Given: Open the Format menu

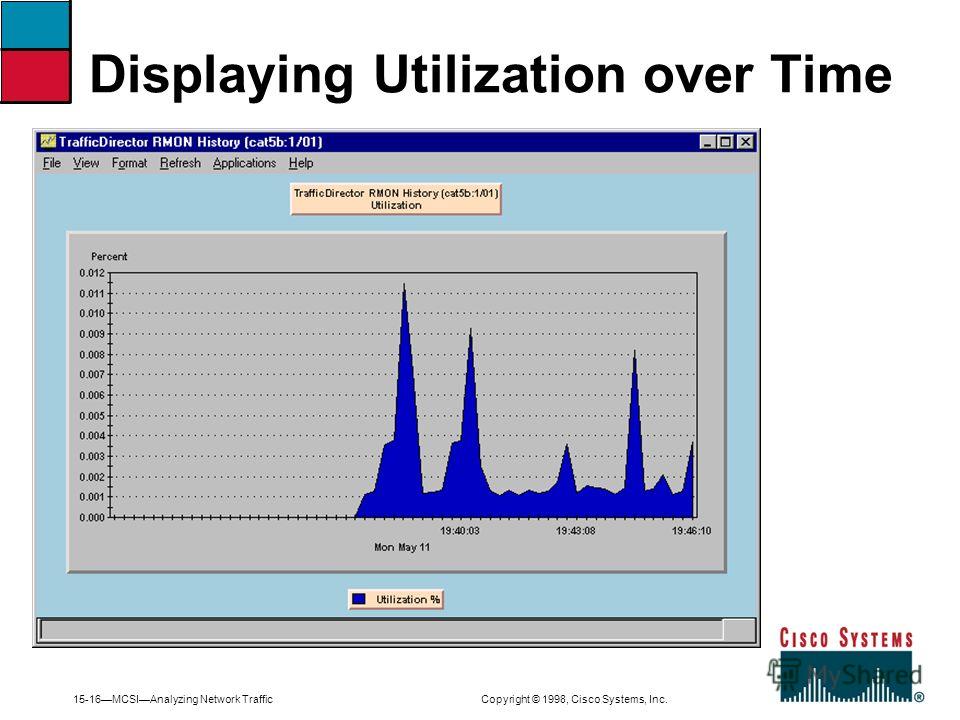Looking at the screenshot, I should [x=129, y=163].
